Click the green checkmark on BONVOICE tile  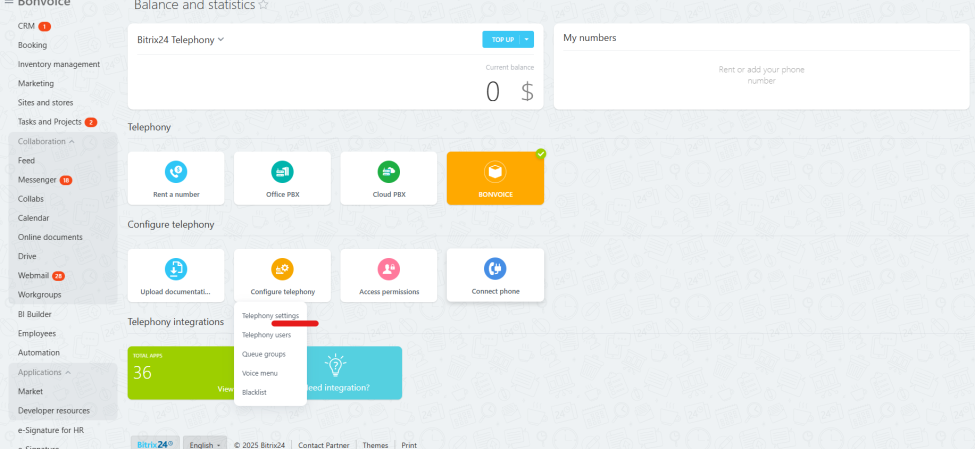(541, 154)
